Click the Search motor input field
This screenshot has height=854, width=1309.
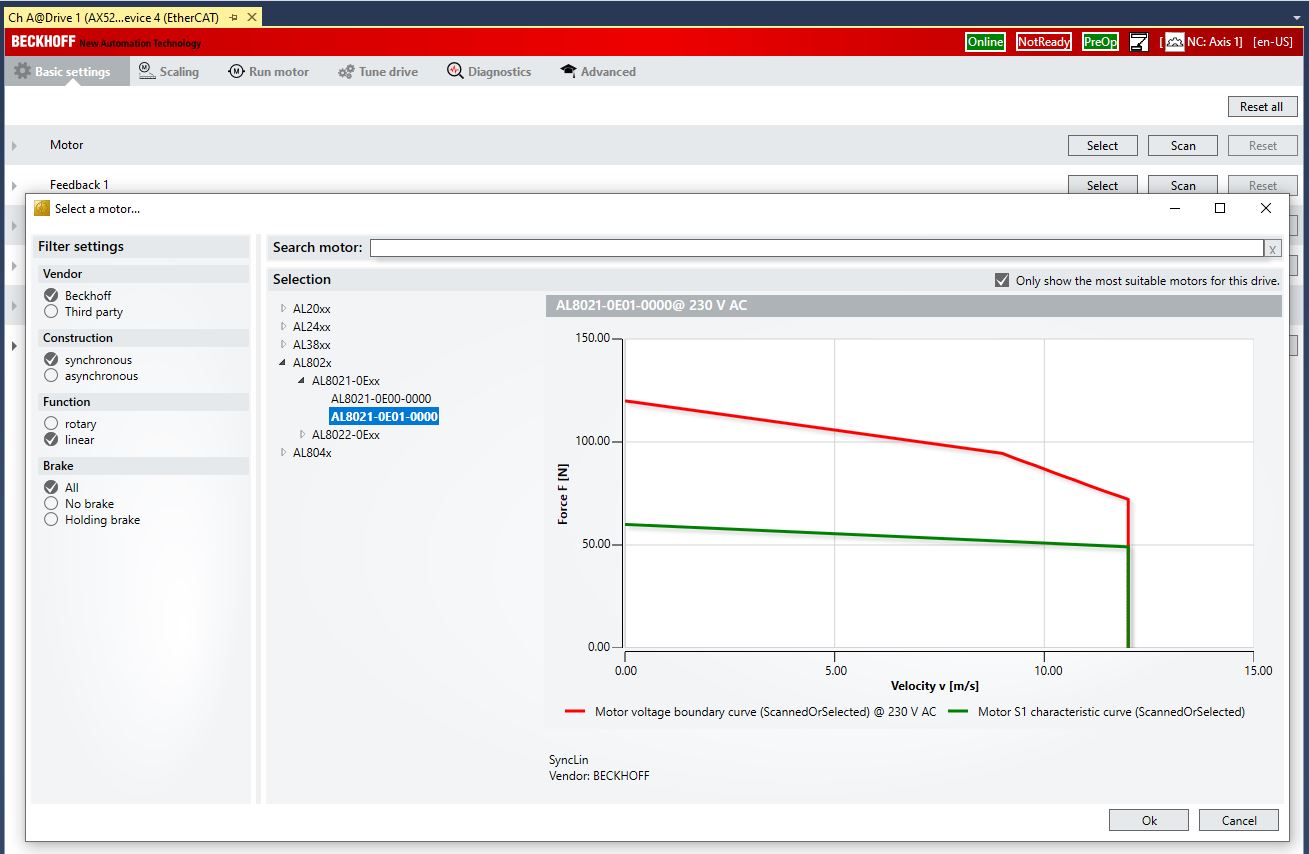(817, 248)
